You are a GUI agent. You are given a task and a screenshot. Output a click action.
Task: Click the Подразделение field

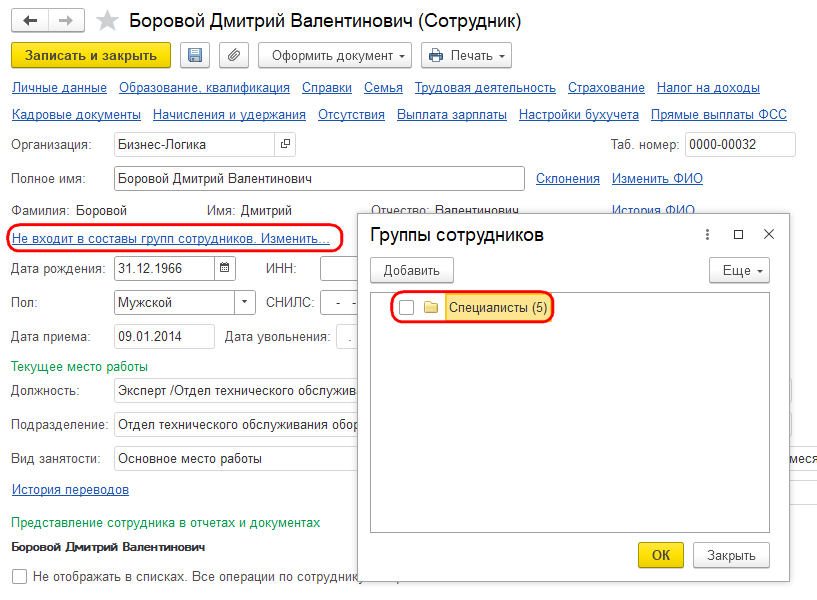[x=236, y=424]
